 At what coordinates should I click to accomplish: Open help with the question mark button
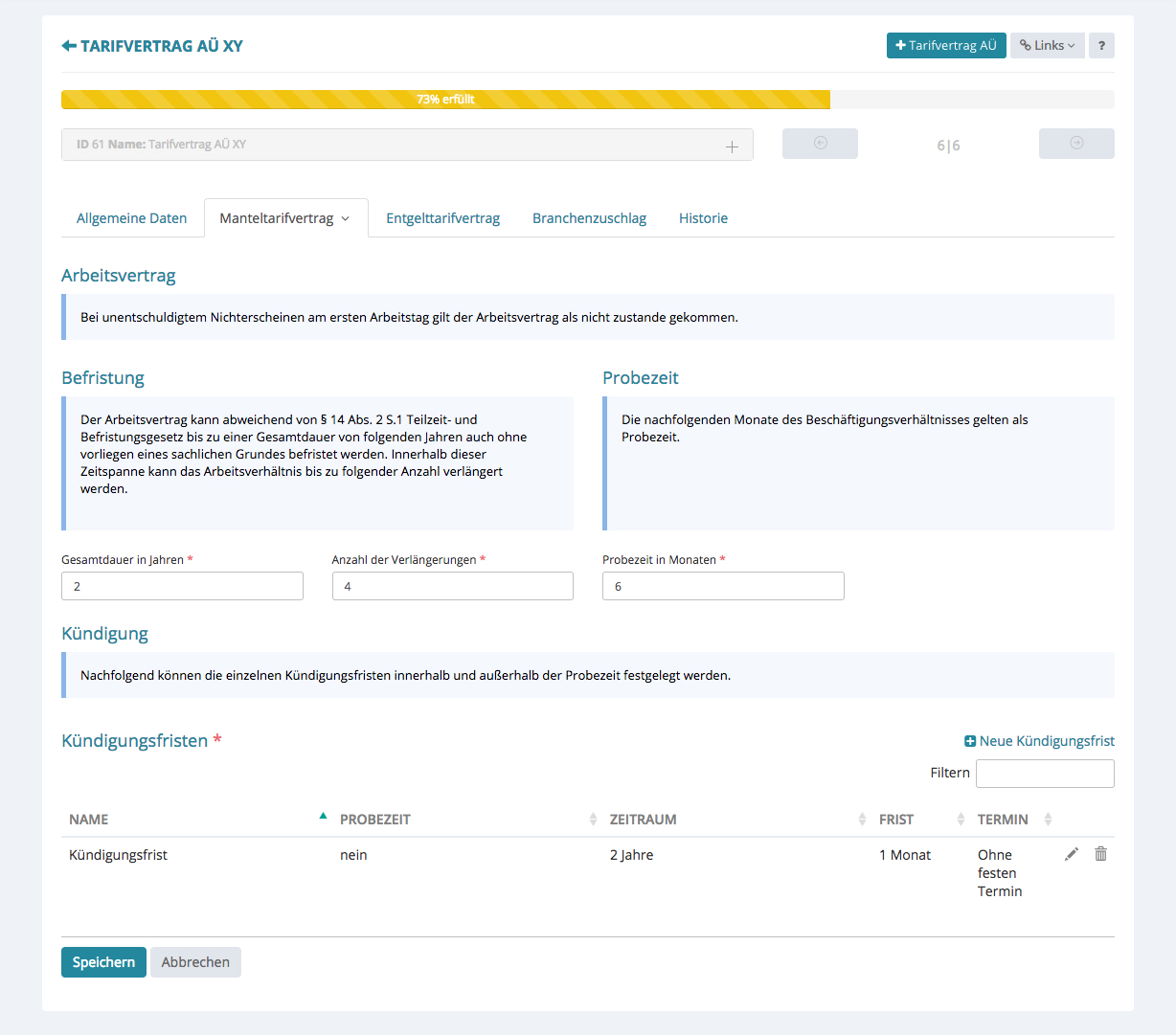click(x=1101, y=46)
